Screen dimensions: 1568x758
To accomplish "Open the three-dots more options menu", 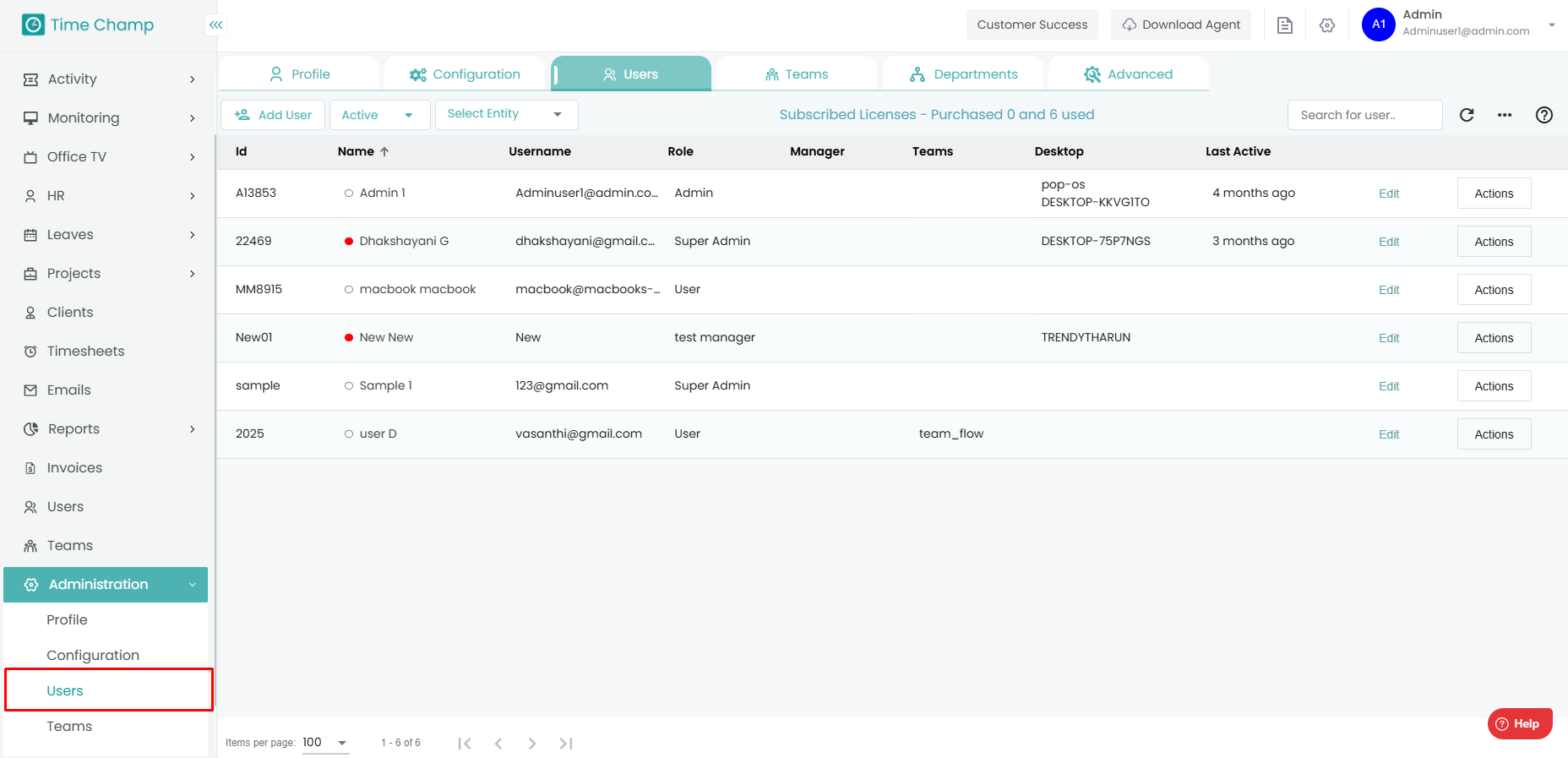I will point(1505,115).
